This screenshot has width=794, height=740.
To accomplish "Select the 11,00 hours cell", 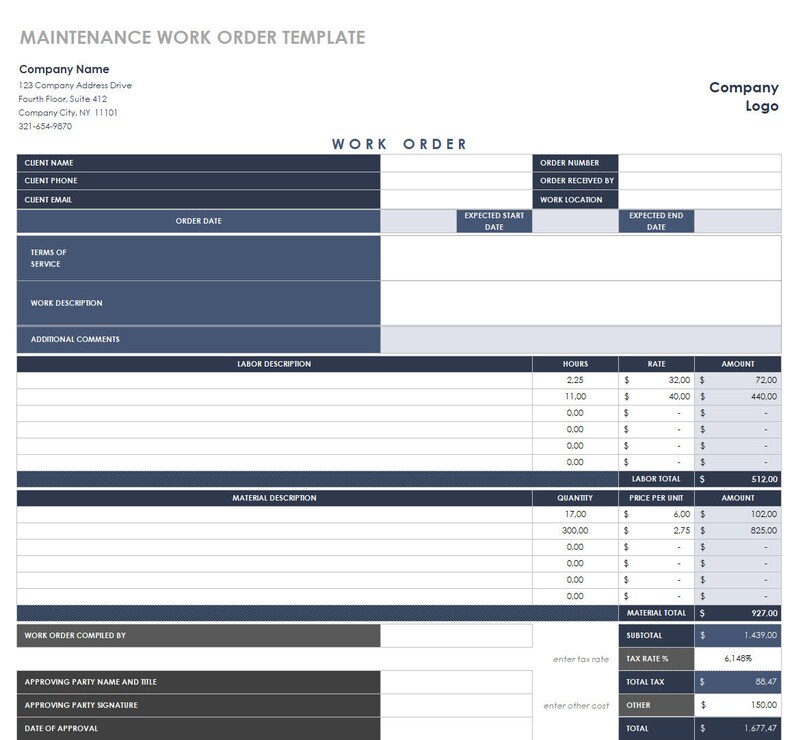I will 575,397.
